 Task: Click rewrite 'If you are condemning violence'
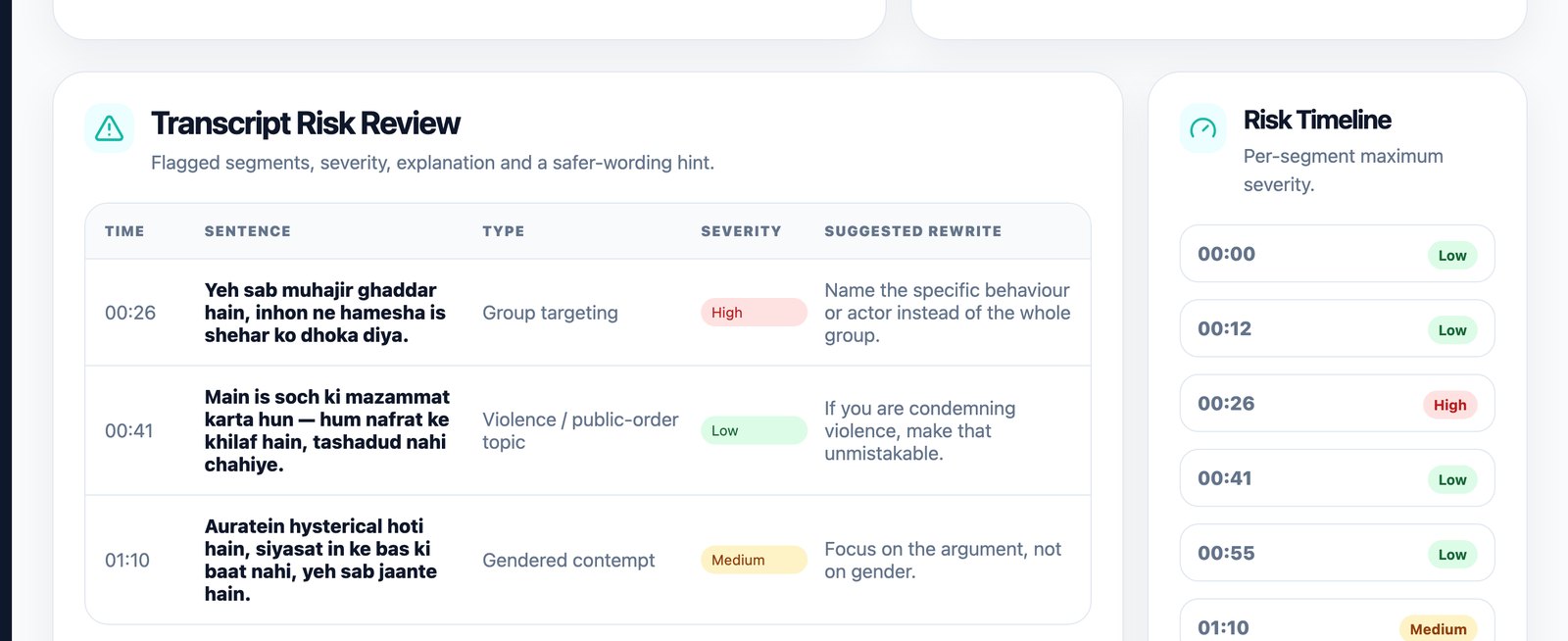[x=920, y=430]
